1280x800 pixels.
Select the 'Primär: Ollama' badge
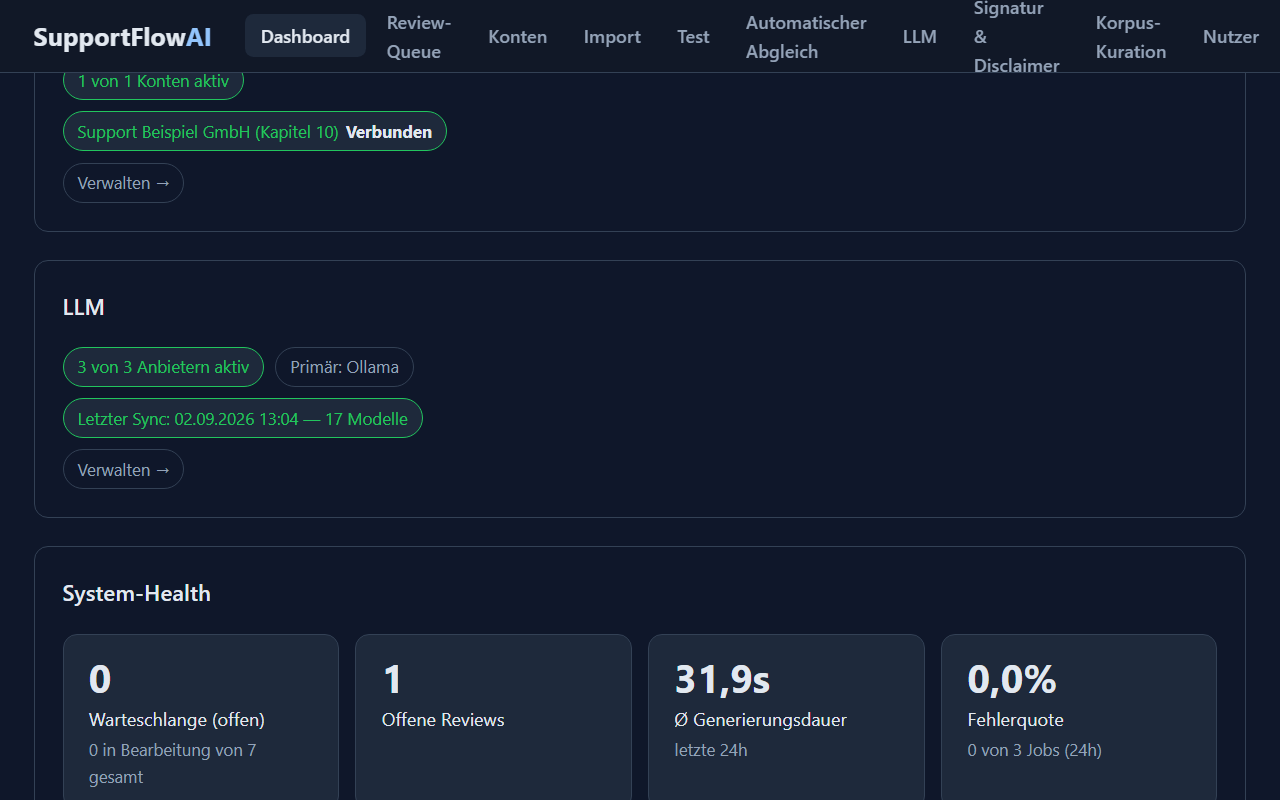tap(344, 367)
